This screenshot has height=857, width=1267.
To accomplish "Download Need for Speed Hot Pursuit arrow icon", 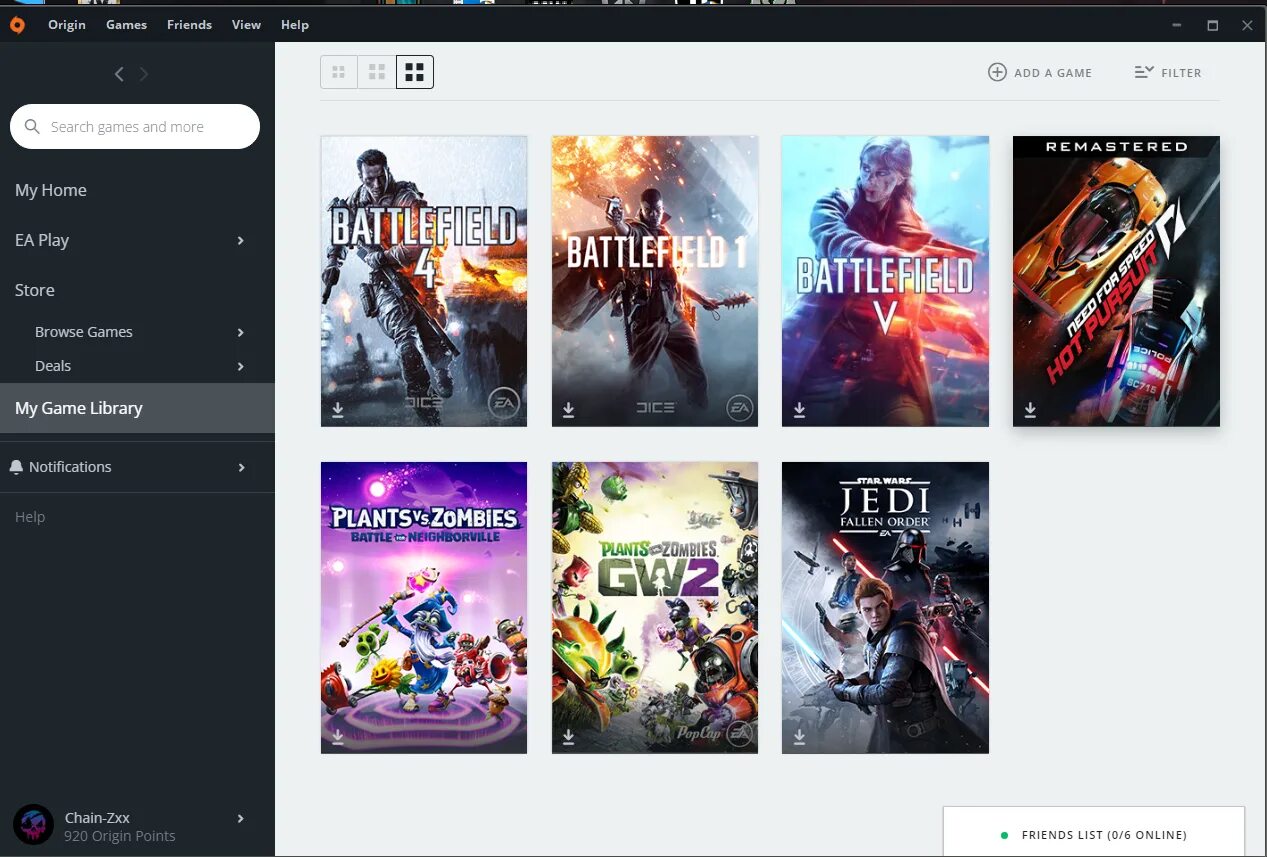I will 1030,410.
